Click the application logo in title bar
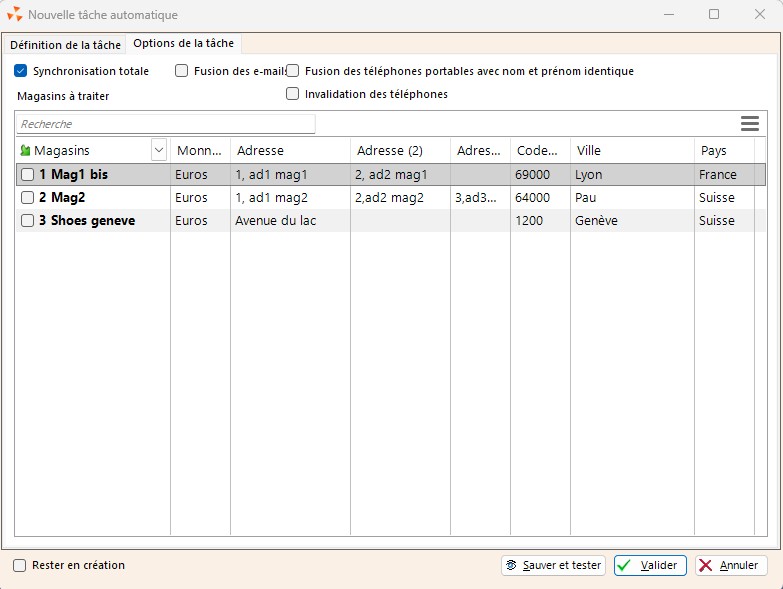783x589 pixels. tap(14, 15)
